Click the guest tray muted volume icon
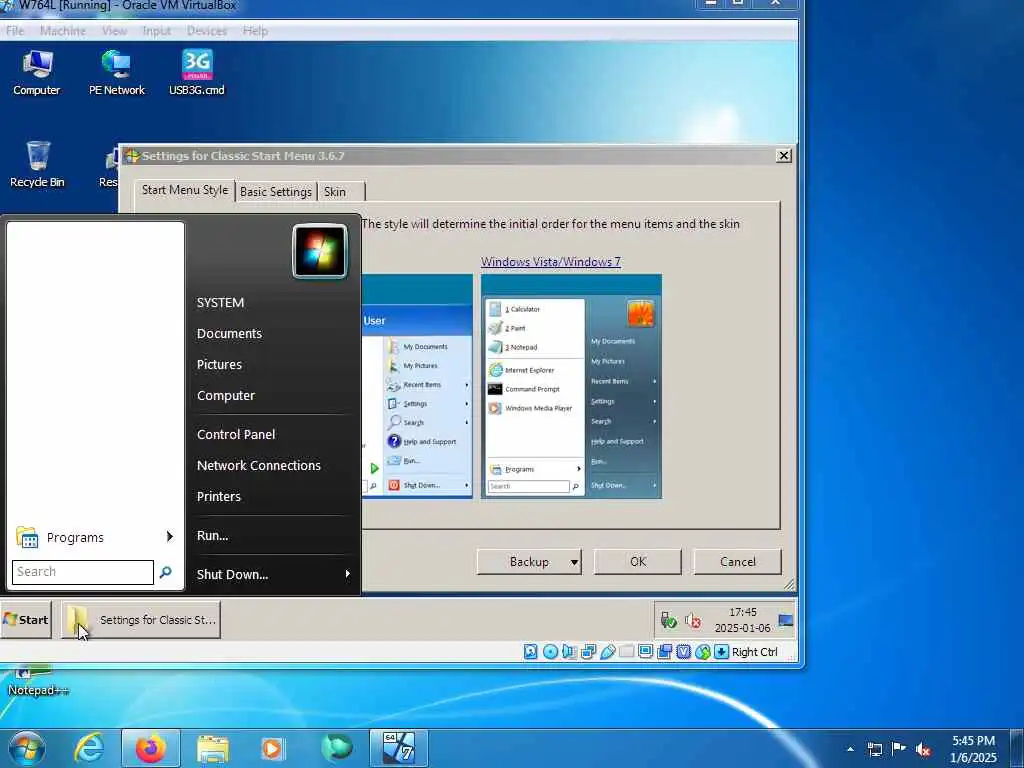Image resolution: width=1024 pixels, height=768 pixels. [693, 620]
